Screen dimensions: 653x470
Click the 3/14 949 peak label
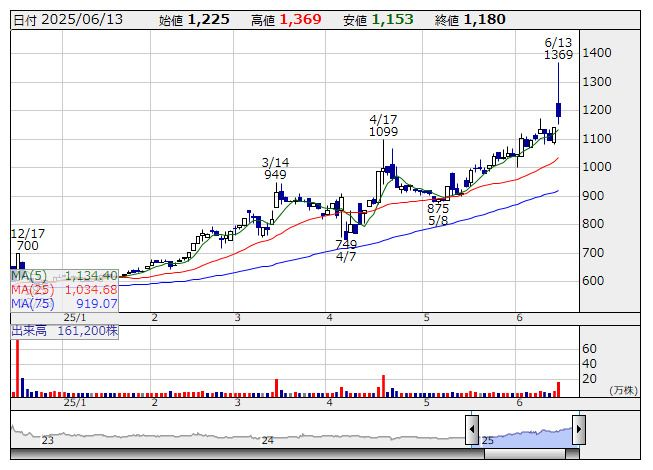coord(275,168)
